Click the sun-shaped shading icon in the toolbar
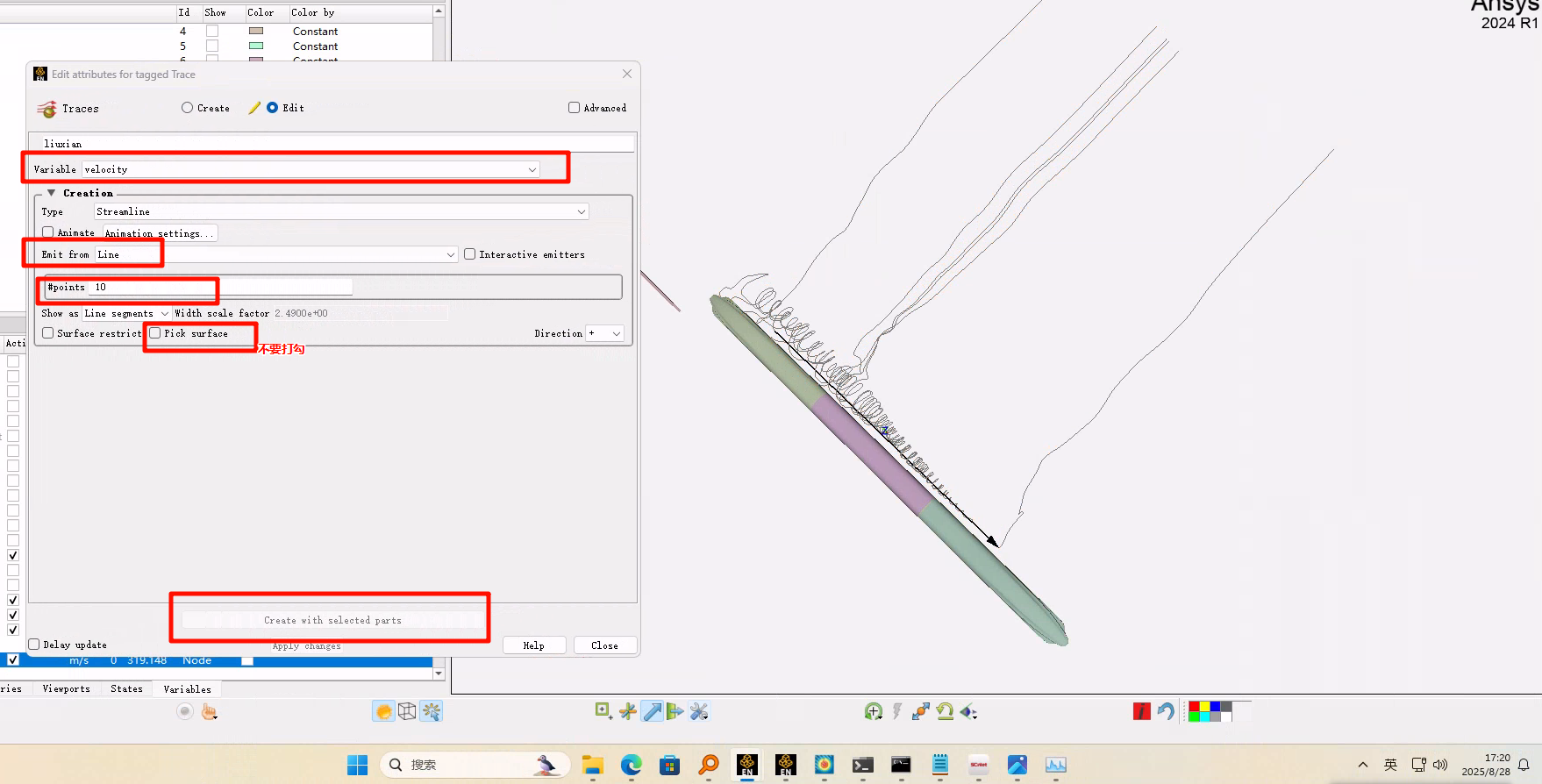The image size is (1542, 784). [x=383, y=711]
